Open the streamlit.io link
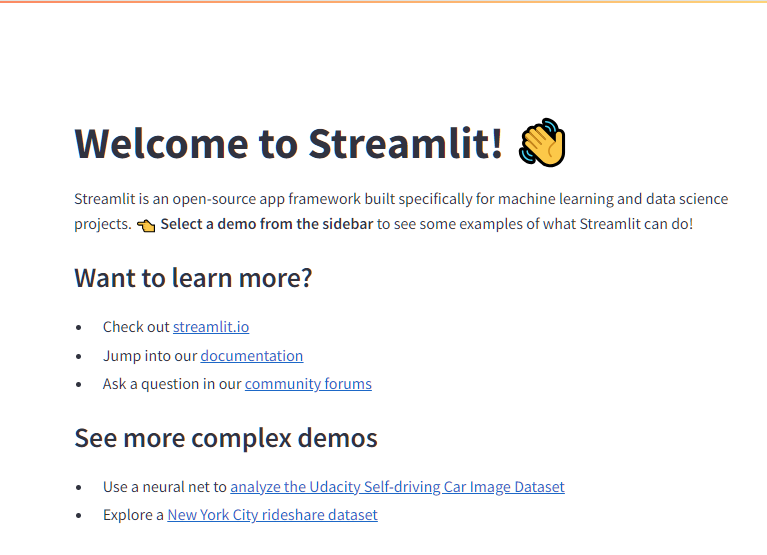This screenshot has height=555, width=767. pyautogui.click(x=211, y=327)
